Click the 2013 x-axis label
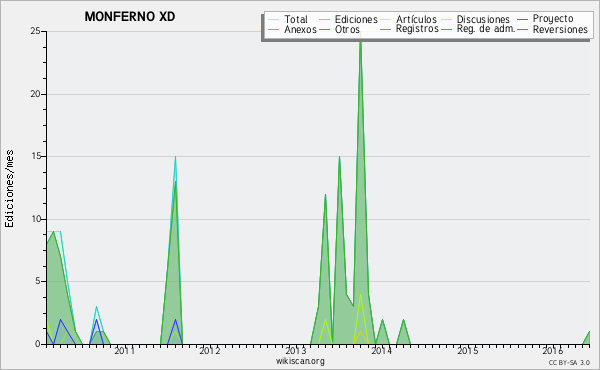This screenshot has height=370, width=600. point(295,350)
